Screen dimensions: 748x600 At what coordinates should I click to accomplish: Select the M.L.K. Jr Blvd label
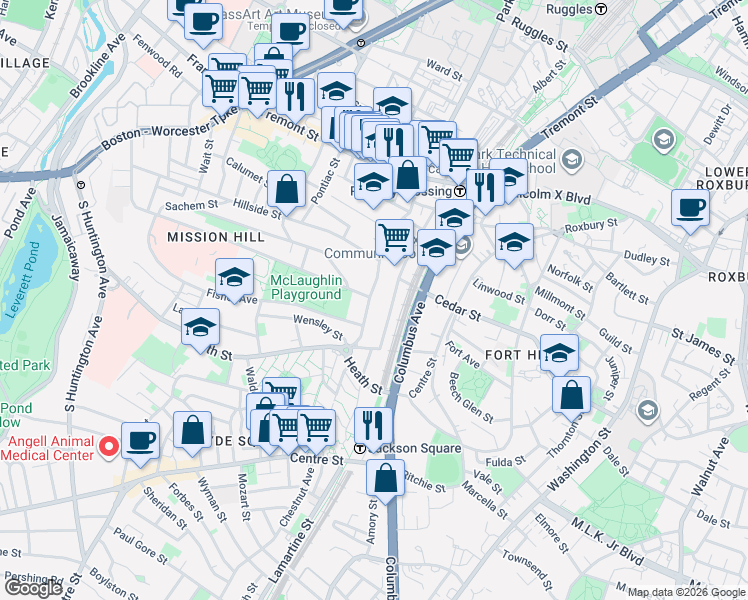click(x=607, y=541)
